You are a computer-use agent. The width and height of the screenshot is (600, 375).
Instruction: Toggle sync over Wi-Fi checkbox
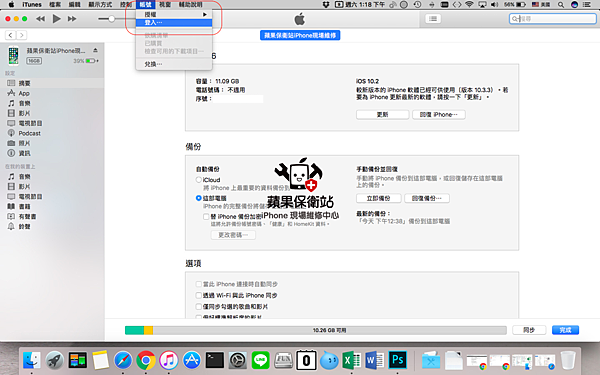point(199,295)
